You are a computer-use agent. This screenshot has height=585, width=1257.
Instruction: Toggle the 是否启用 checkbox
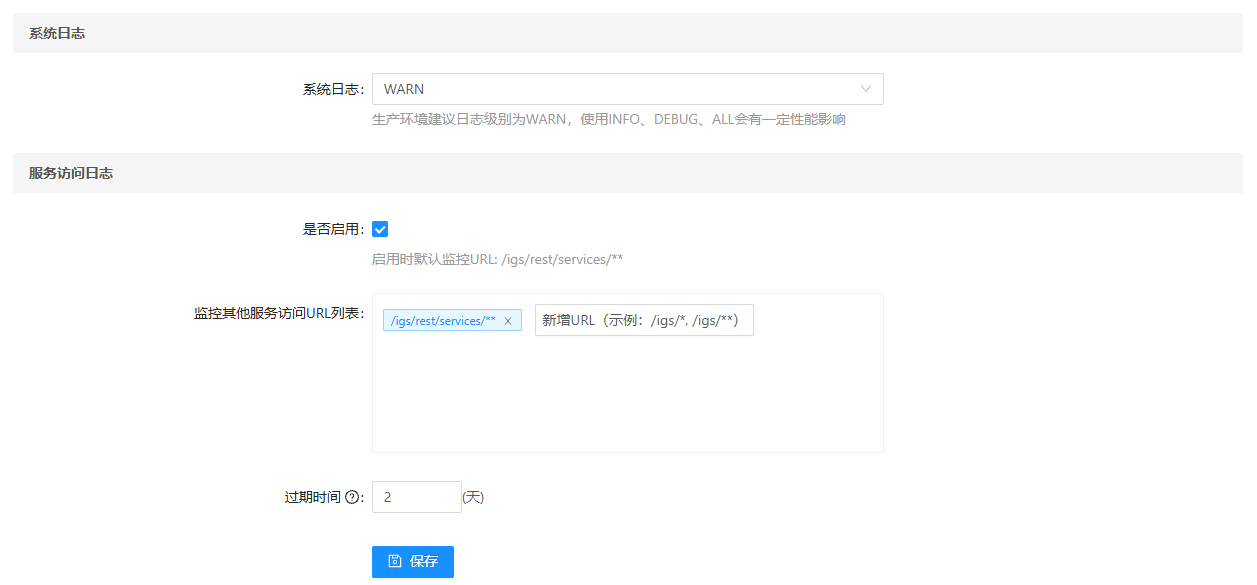(380, 229)
